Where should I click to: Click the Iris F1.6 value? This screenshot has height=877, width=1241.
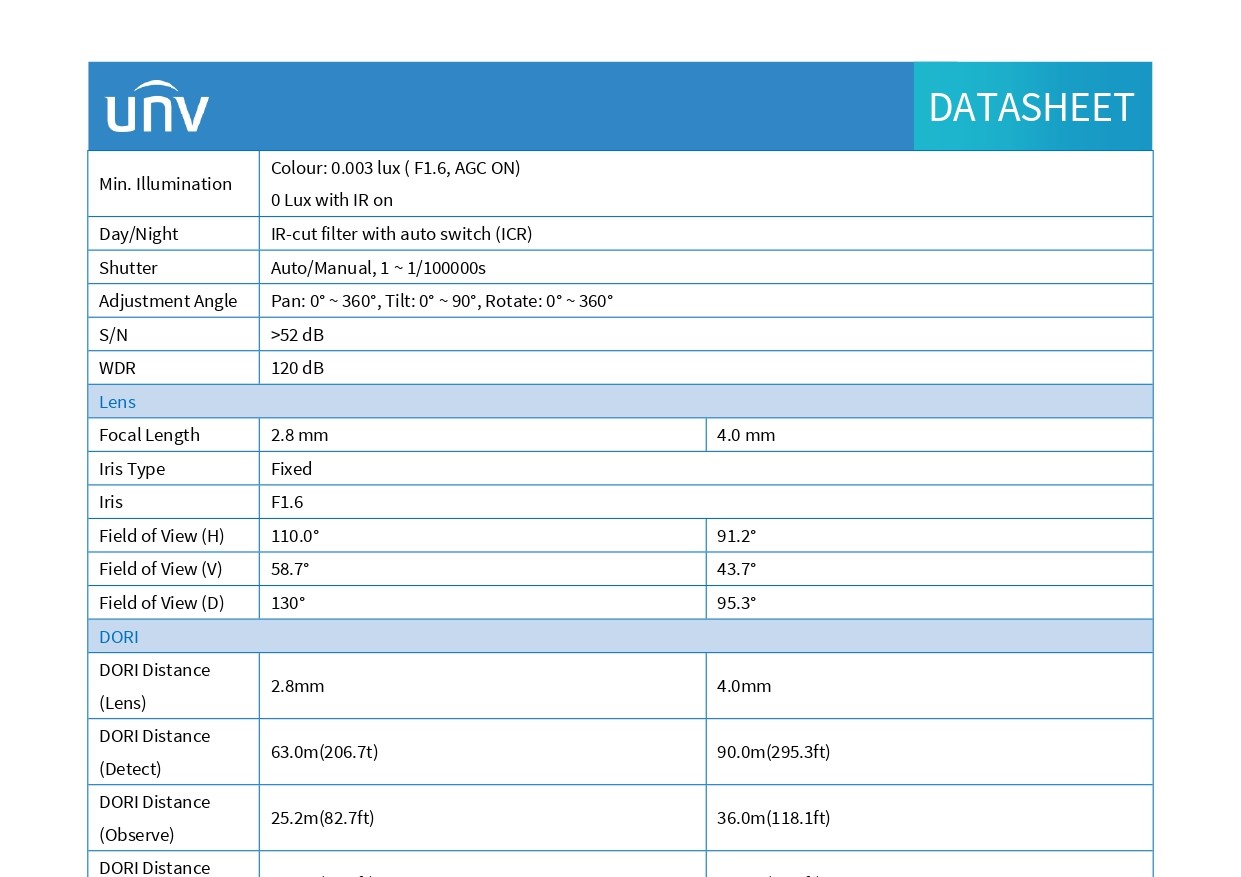(x=287, y=502)
